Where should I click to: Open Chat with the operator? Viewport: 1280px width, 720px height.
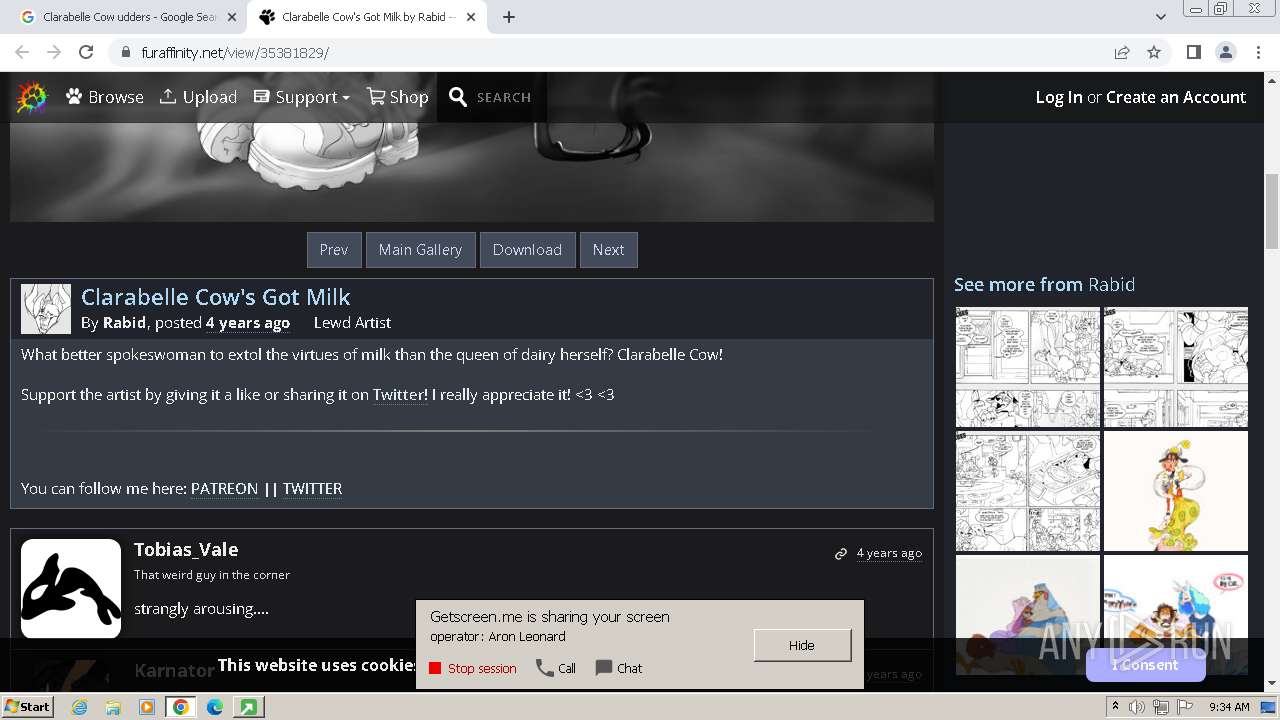pyautogui.click(x=619, y=669)
